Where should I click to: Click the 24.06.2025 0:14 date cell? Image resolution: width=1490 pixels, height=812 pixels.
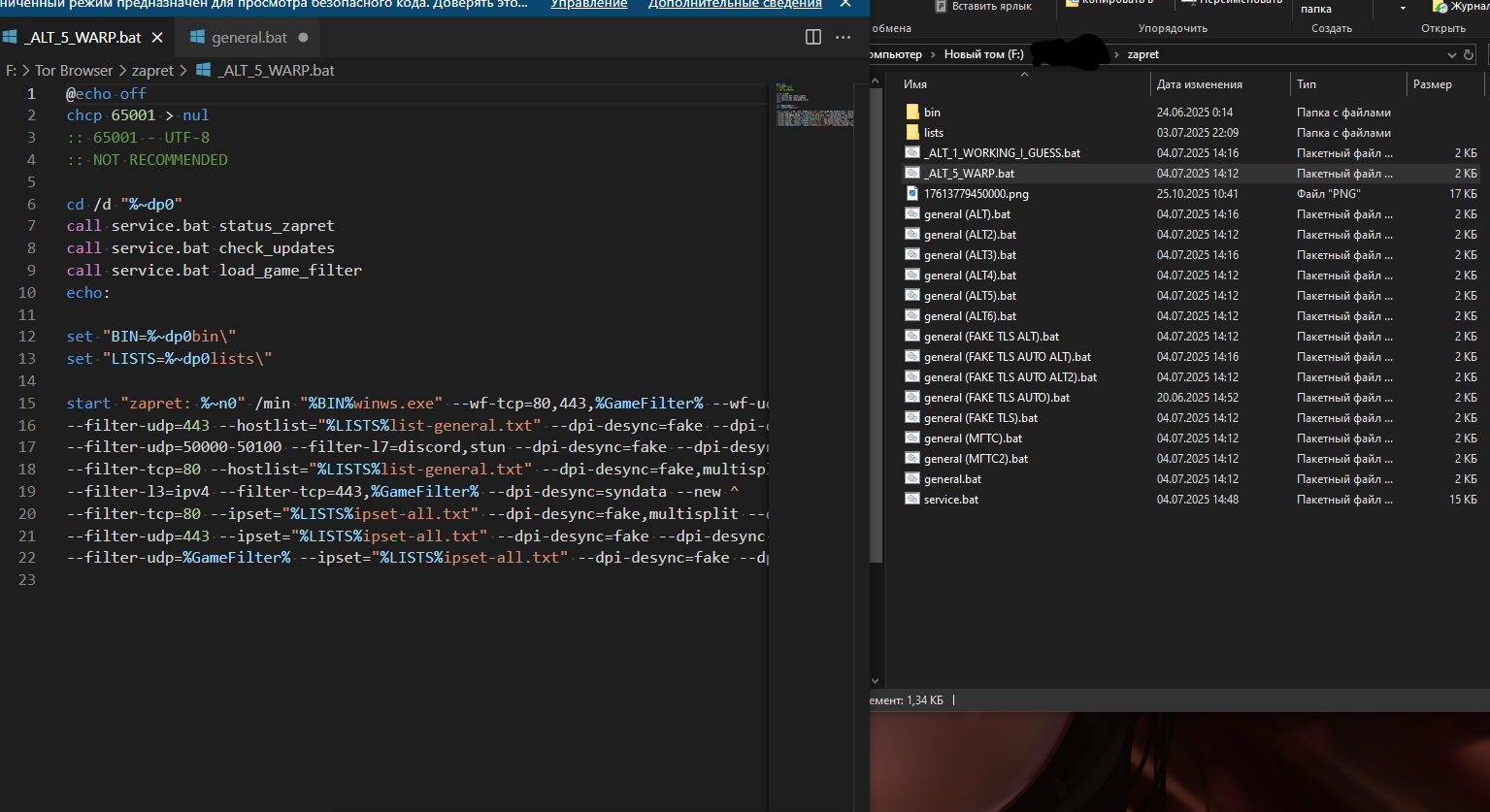(x=1194, y=113)
